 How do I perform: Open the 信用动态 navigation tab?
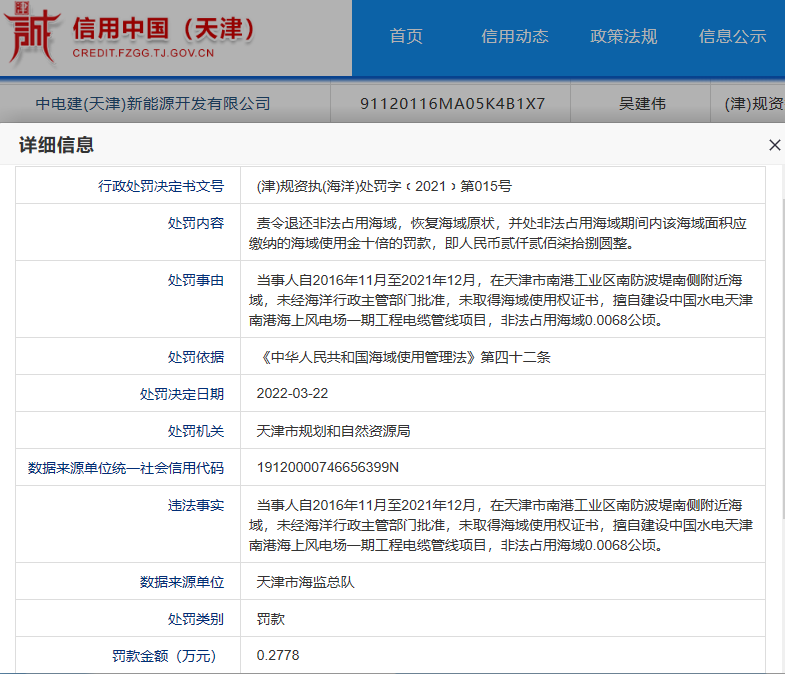coord(515,37)
